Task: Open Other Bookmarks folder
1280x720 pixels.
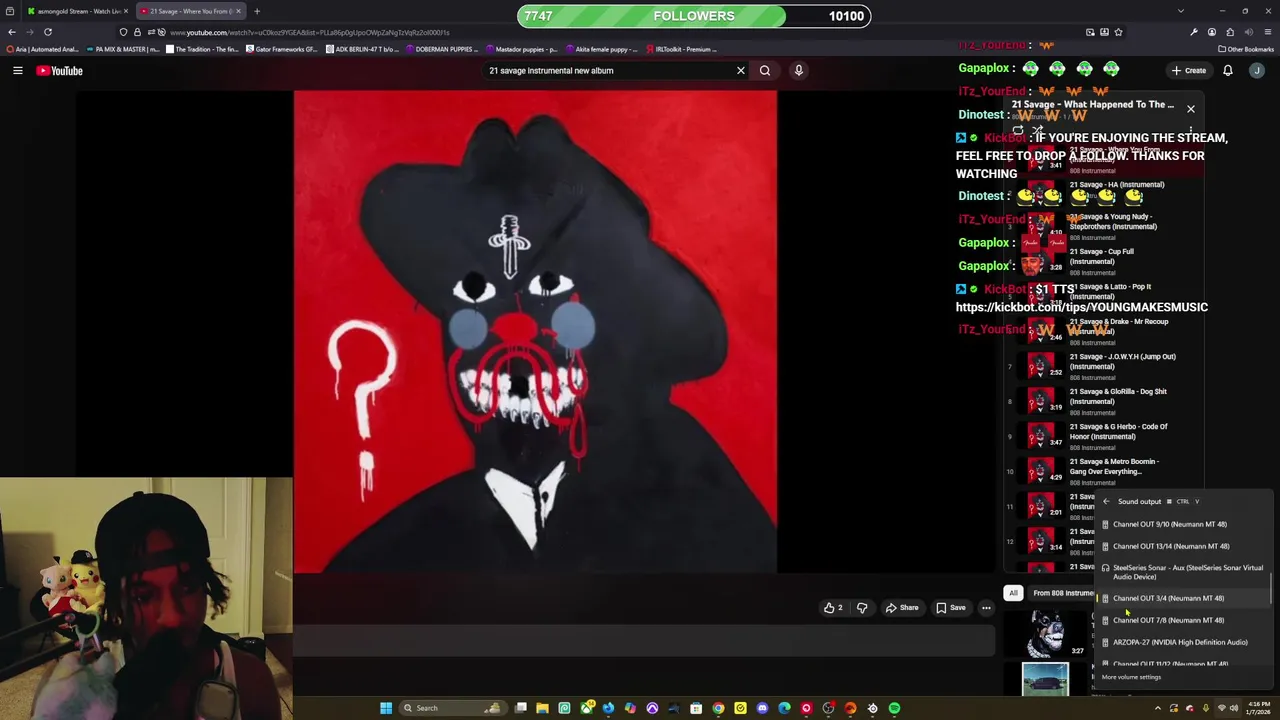Action: click(x=1246, y=49)
